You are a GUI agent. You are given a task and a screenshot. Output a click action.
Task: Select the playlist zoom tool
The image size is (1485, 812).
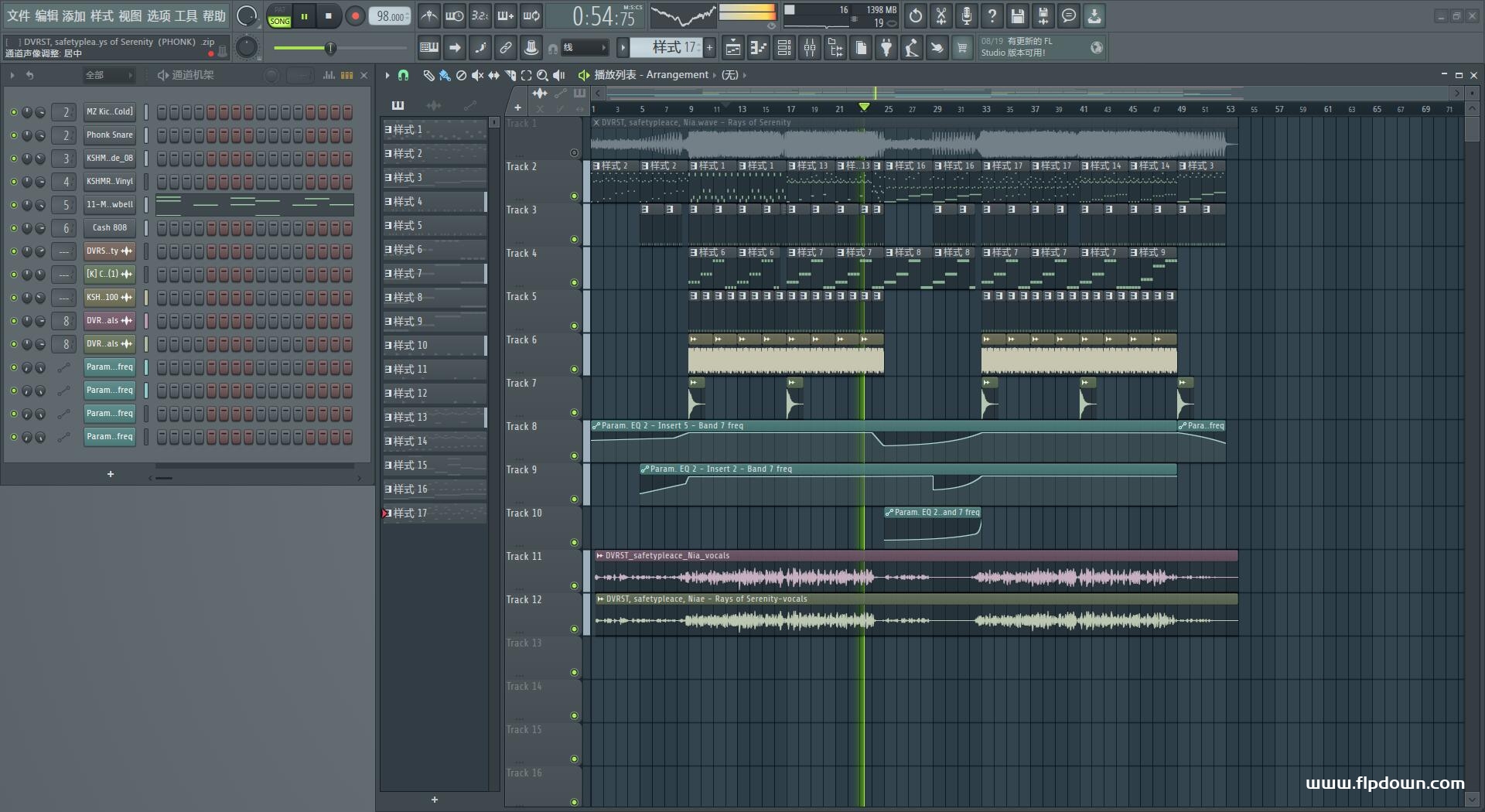coord(542,75)
